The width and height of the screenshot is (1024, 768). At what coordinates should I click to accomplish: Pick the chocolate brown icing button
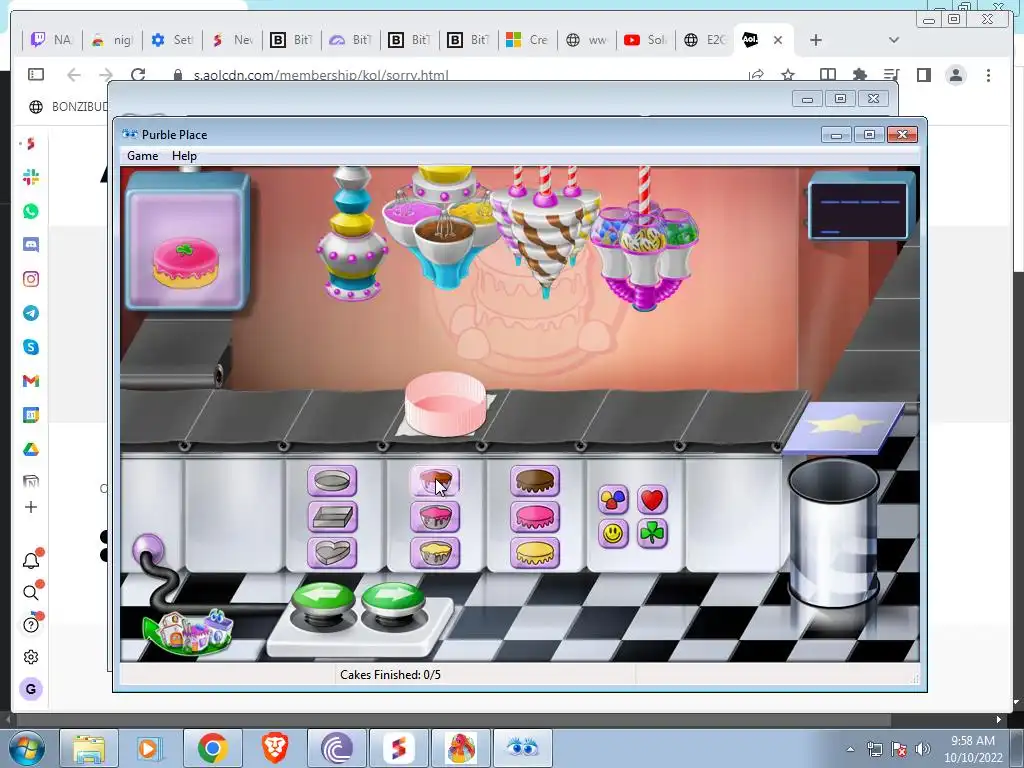pos(535,481)
